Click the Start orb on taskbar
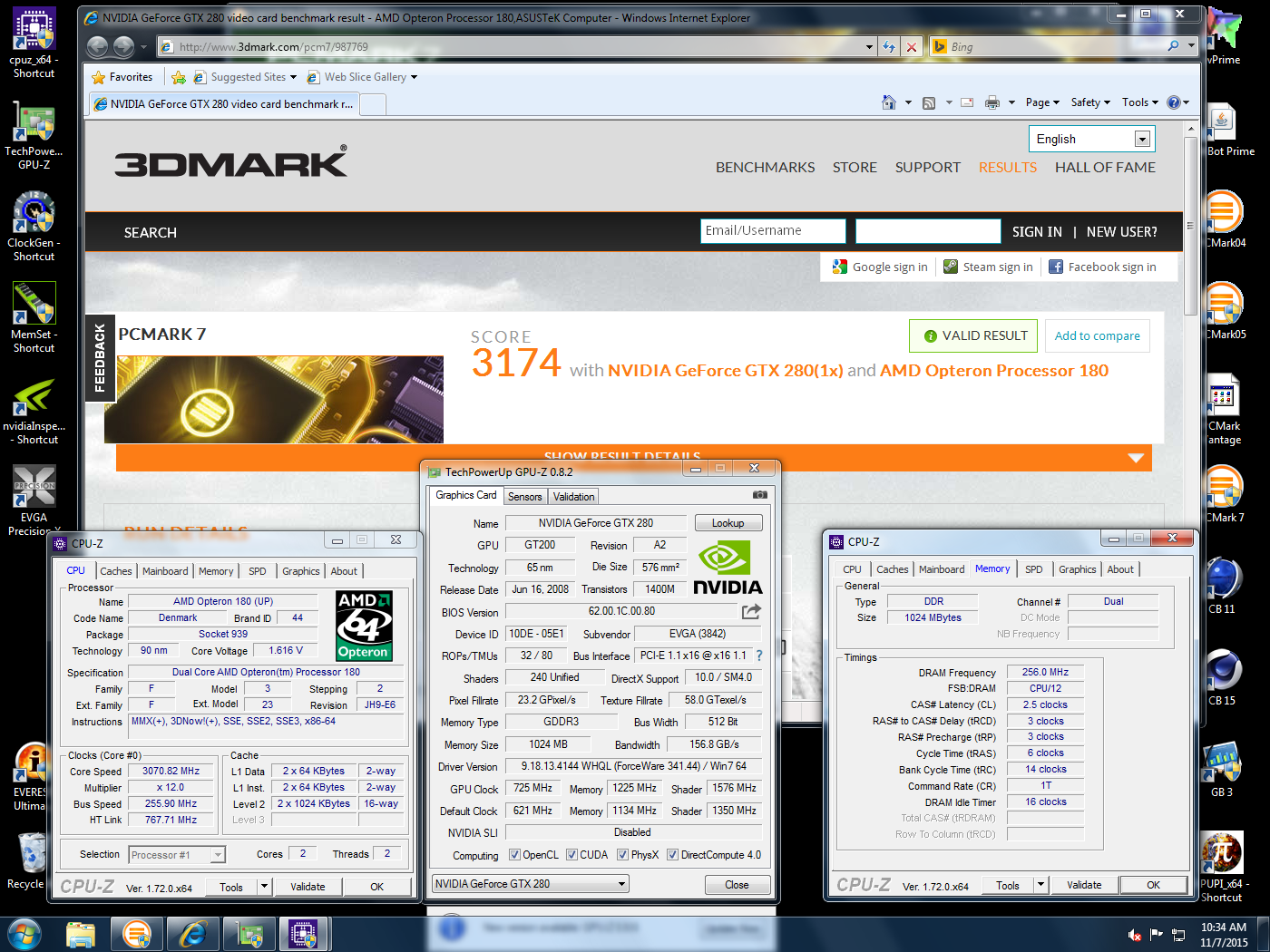This screenshot has width=1270, height=952. [x=24, y=934]
